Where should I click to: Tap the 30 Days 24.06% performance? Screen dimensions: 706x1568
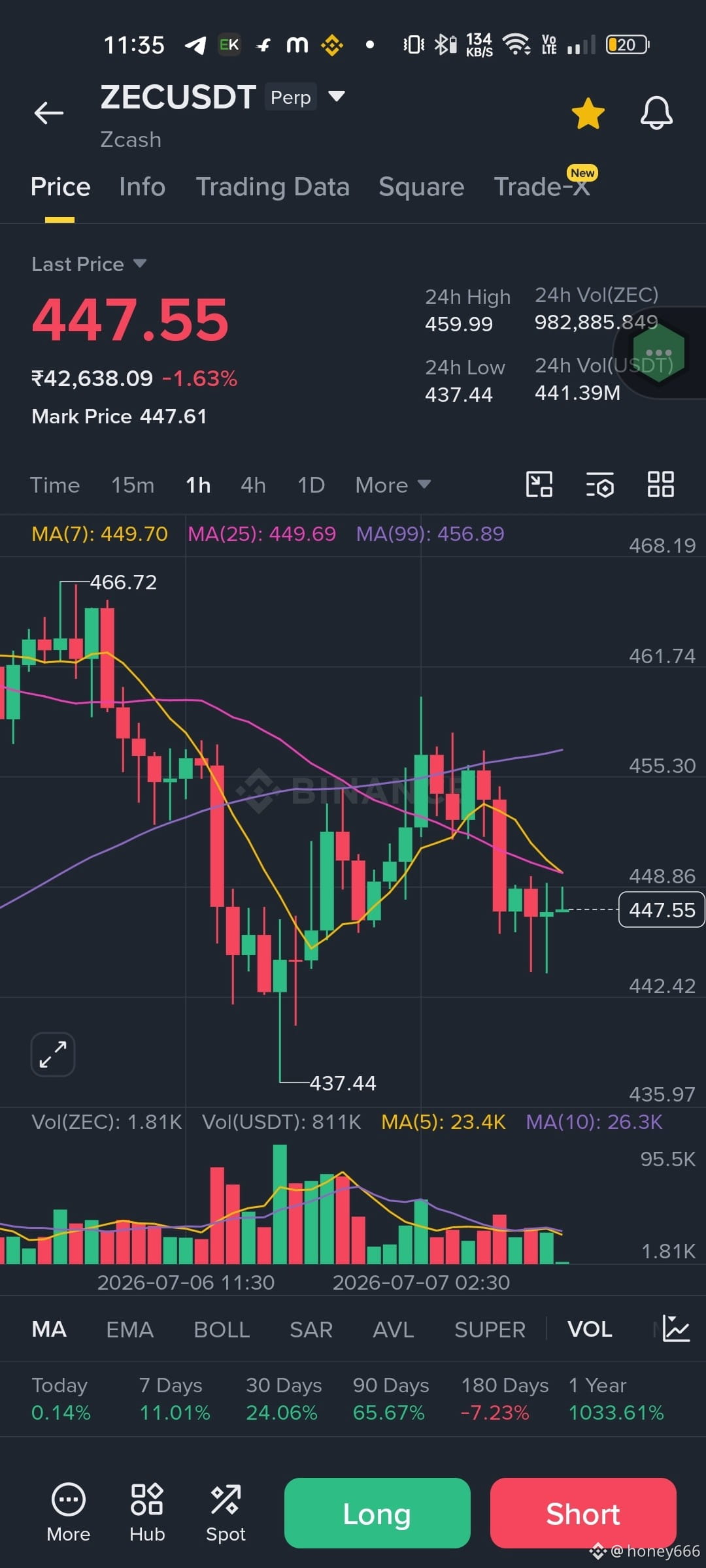(x=284, y=1399)
